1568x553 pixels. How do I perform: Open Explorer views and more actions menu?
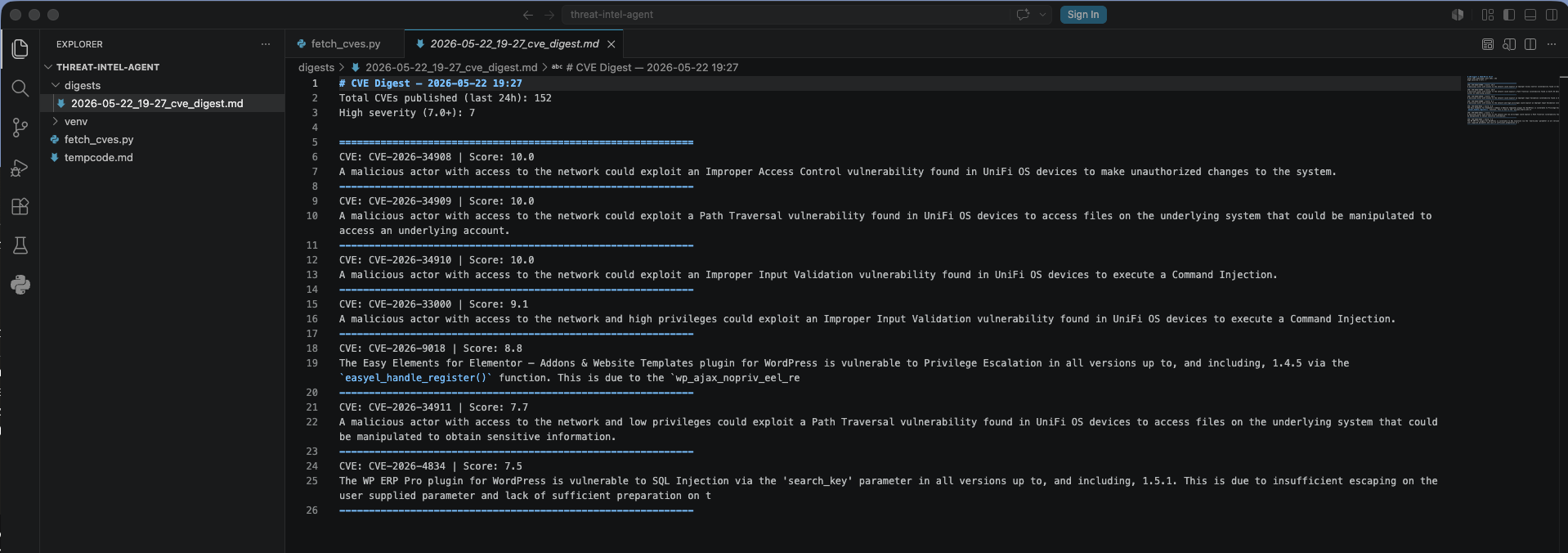click(266, 44)
